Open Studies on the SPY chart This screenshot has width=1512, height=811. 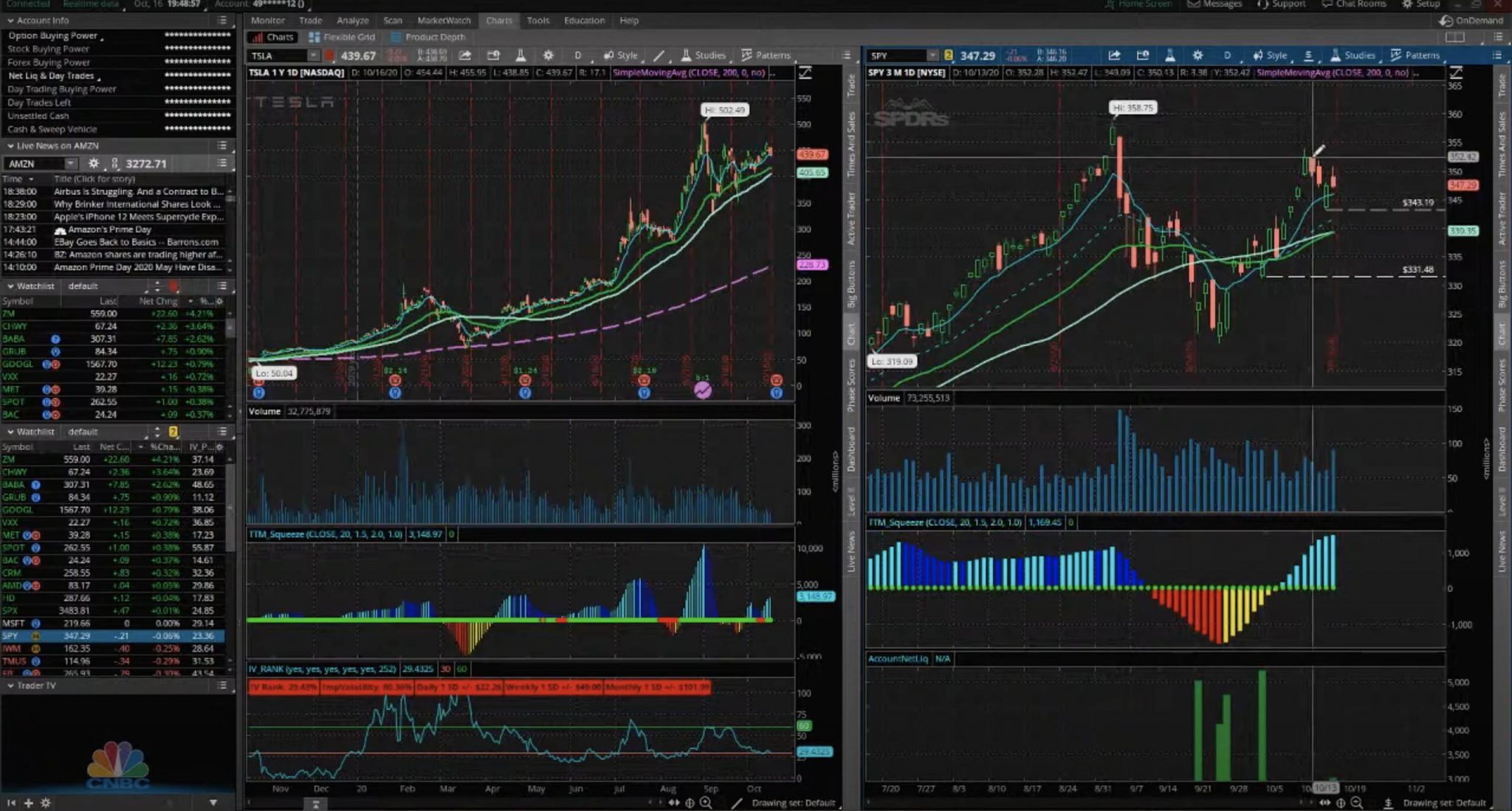1353,55
